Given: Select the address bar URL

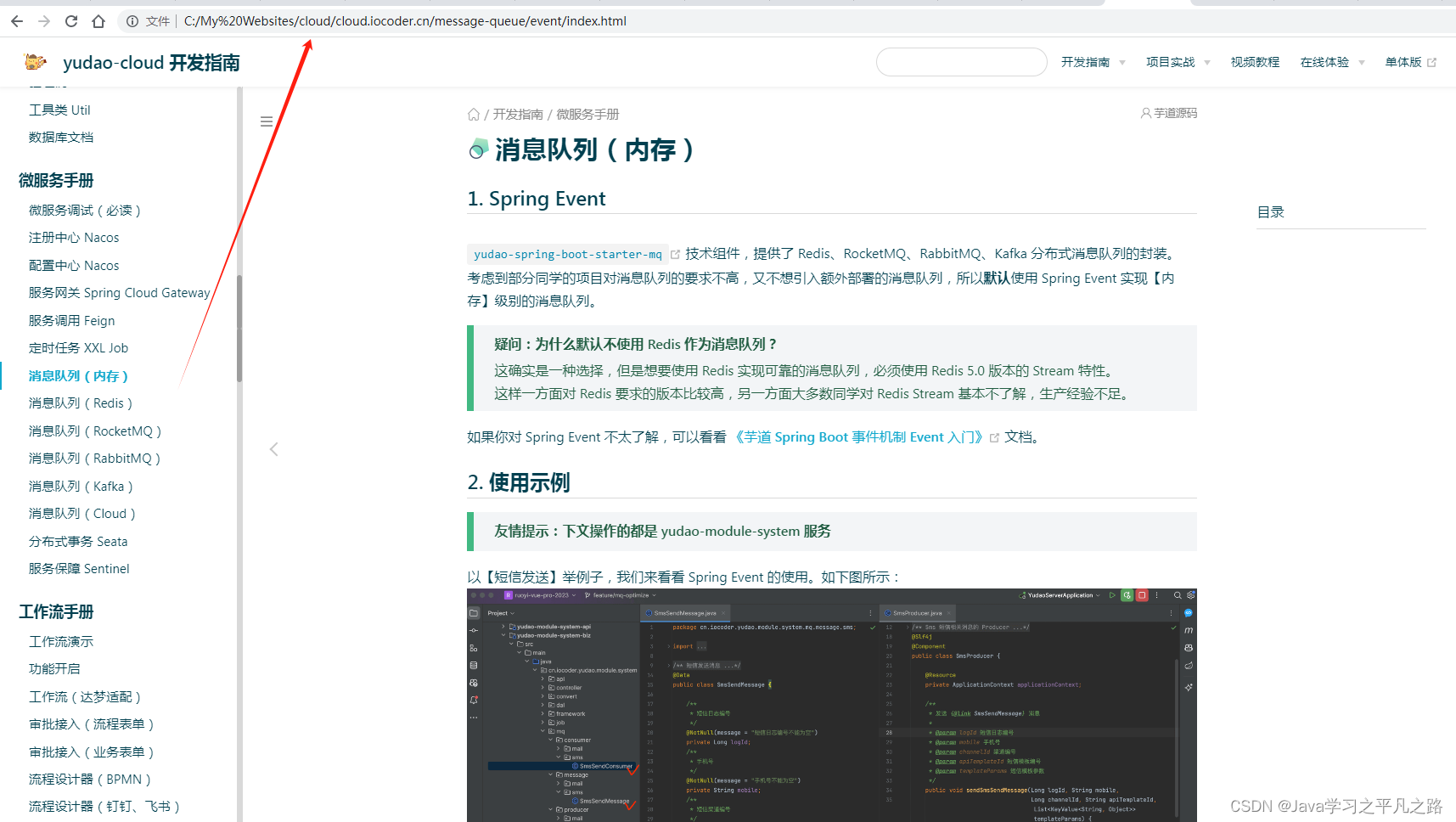Looking at the screenshot, I should point(405,21).
